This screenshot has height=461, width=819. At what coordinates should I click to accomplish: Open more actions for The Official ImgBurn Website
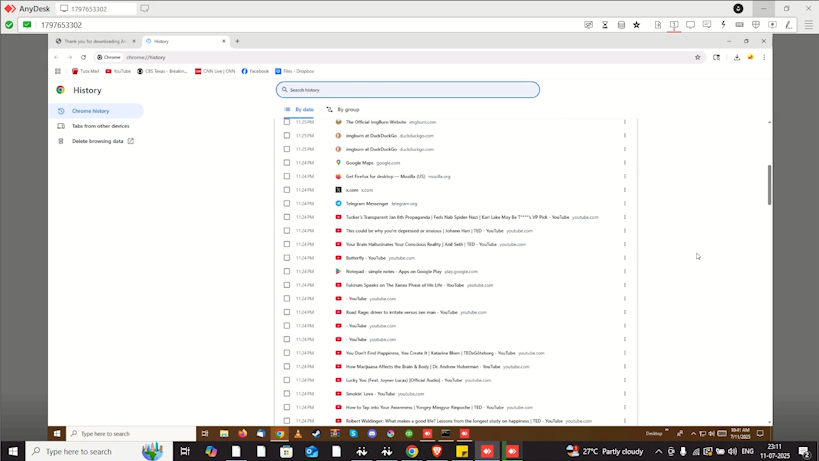pyautogui.click(x=625, y=122)
